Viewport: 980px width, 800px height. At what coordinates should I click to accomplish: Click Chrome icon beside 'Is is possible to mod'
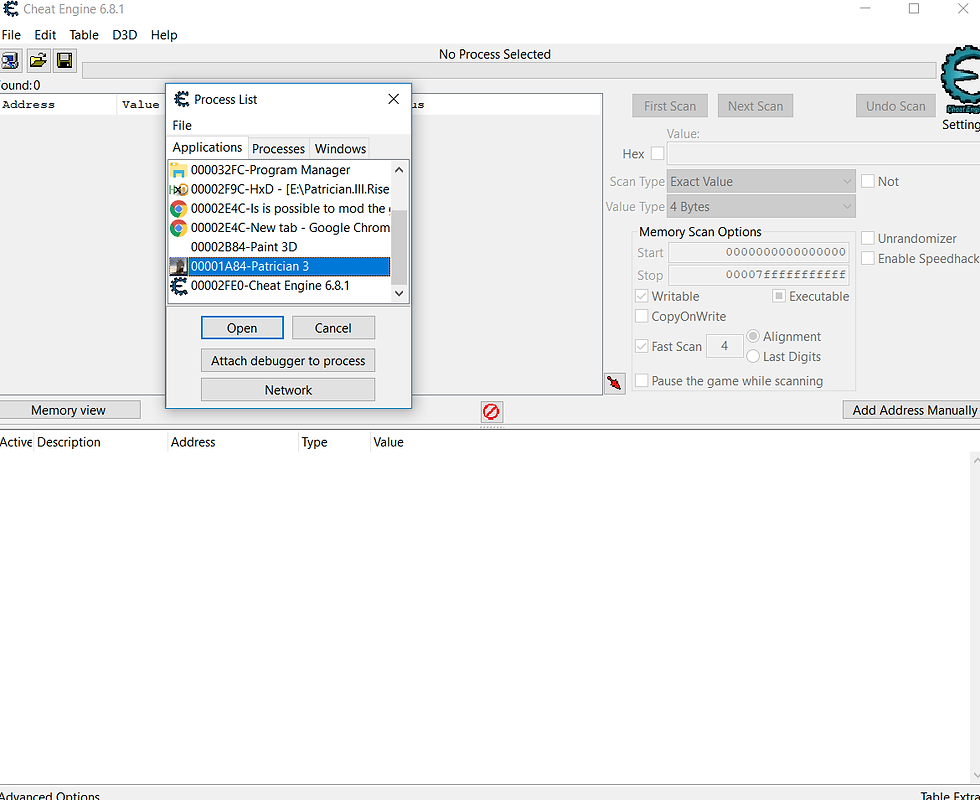(x=179, y=209)
